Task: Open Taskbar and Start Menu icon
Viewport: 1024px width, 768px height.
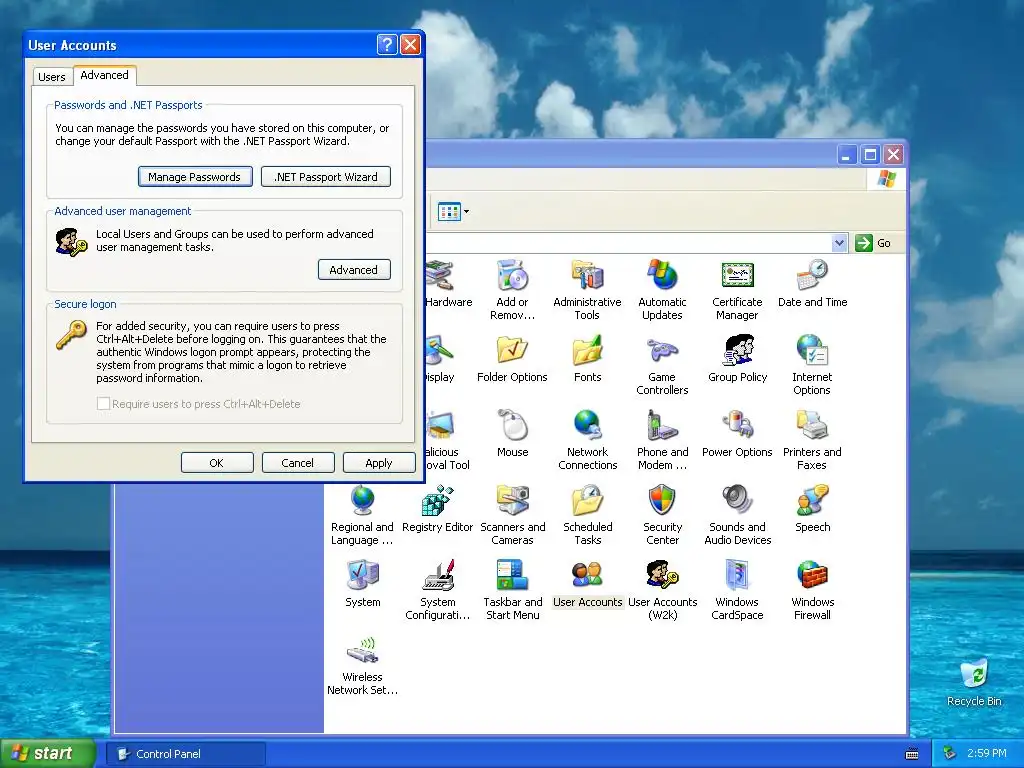Action: pyautogui.click(x=513, y=576)
